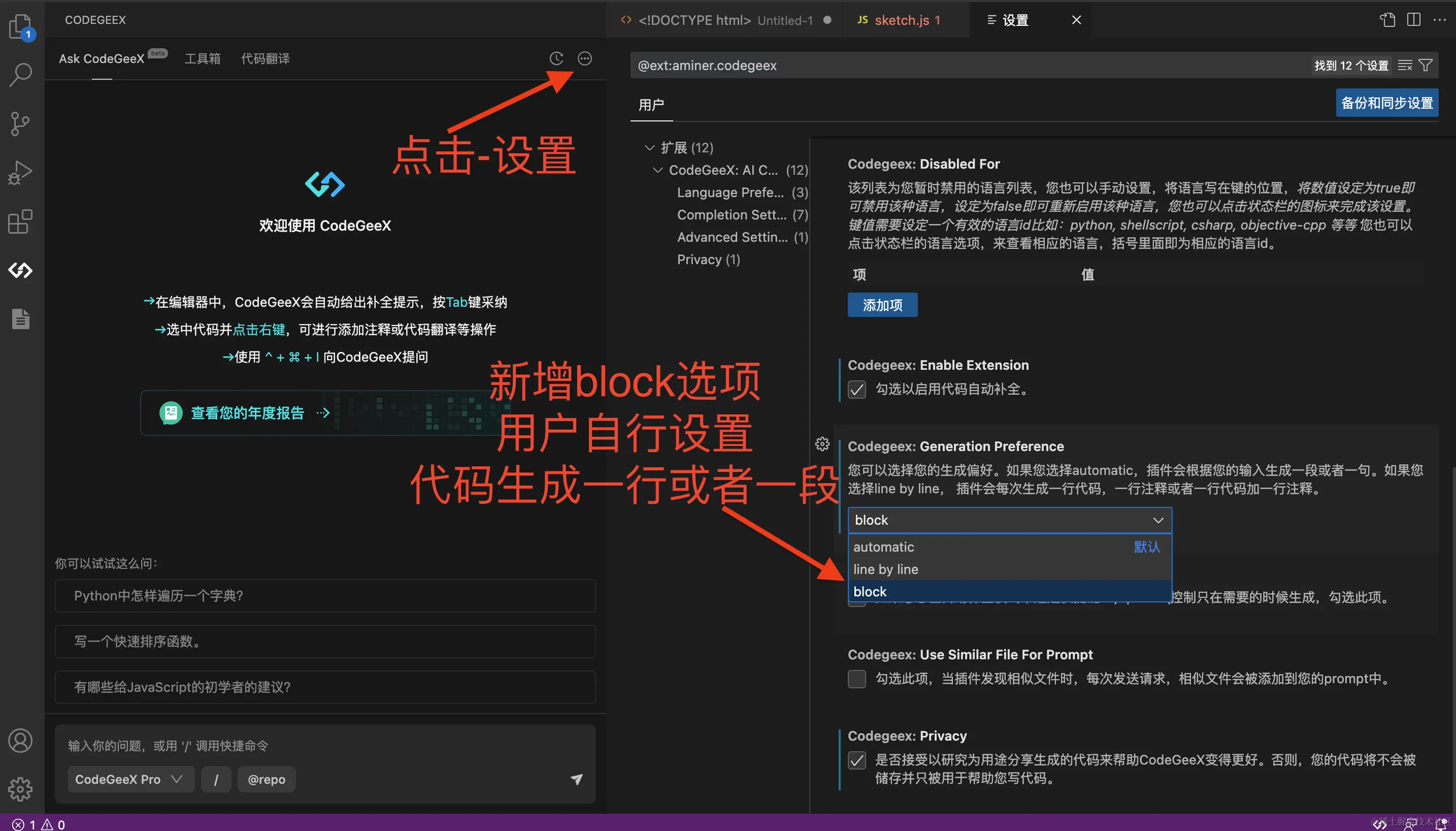Viewport: 1456px width, 831px height.
Task: Open the Run and Debug view
Action: (20, 172)
